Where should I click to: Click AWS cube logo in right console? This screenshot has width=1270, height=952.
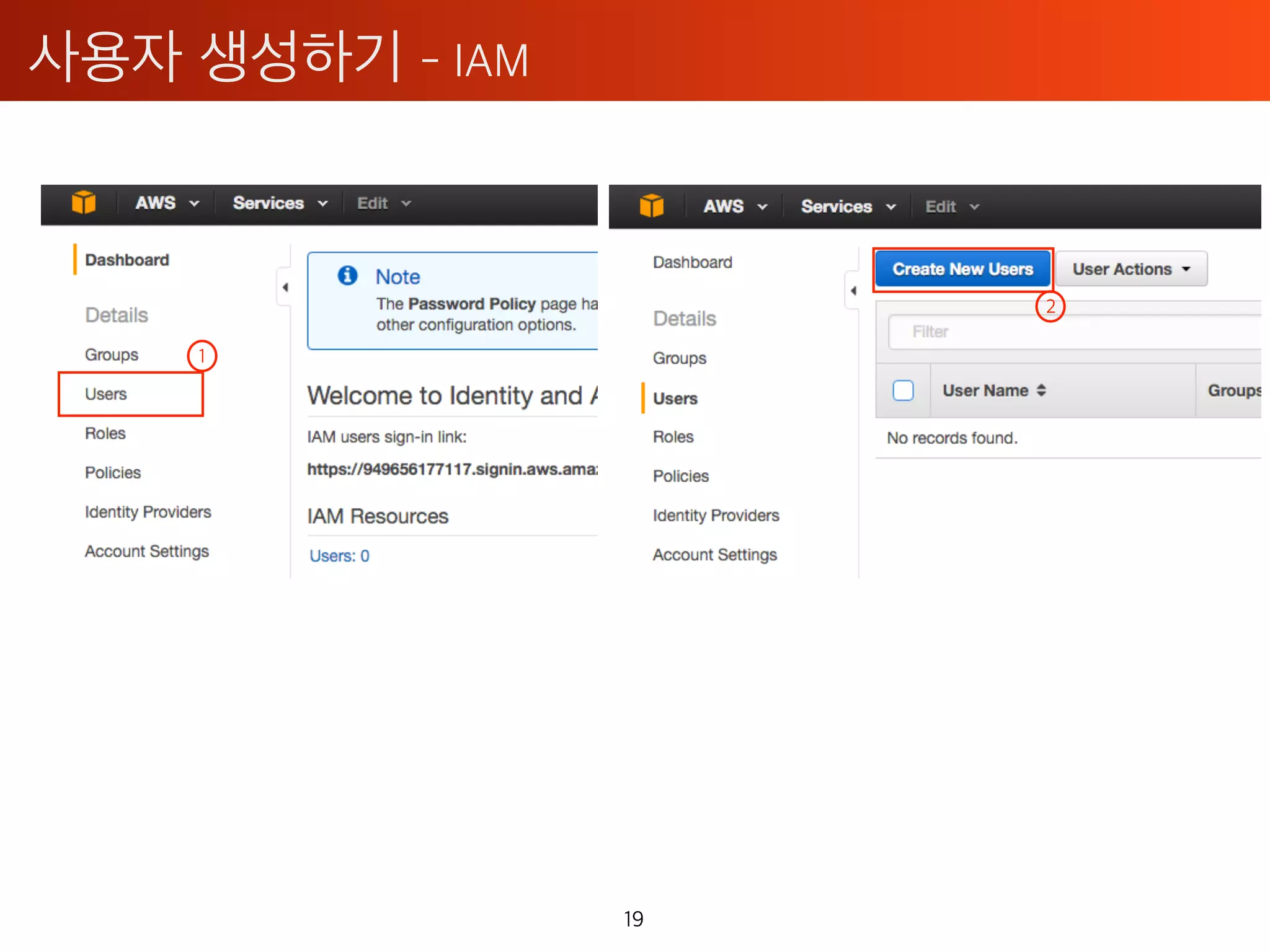(x=652, y=206)
